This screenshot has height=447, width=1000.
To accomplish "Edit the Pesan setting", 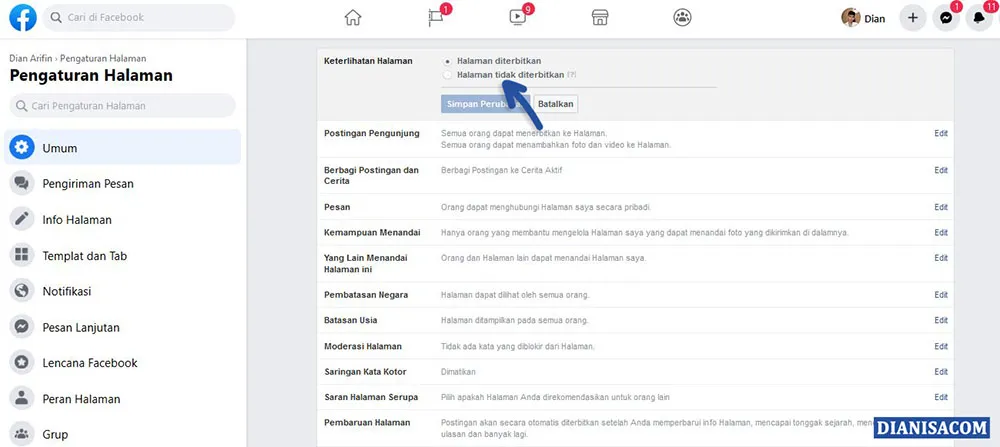I will coord(941,207).
